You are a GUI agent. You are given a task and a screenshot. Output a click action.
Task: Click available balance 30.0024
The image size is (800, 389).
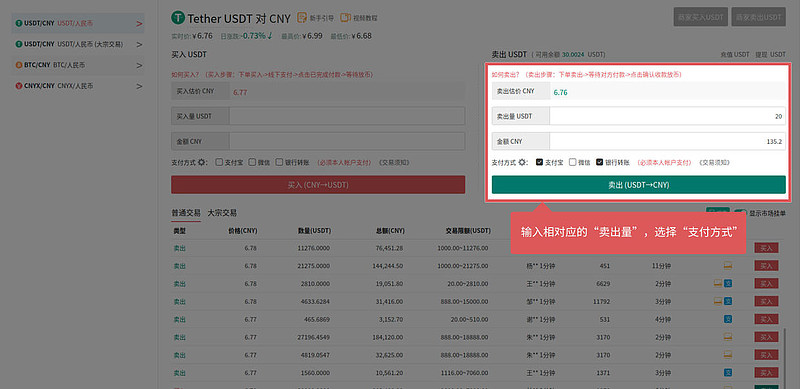click(574, 54)
